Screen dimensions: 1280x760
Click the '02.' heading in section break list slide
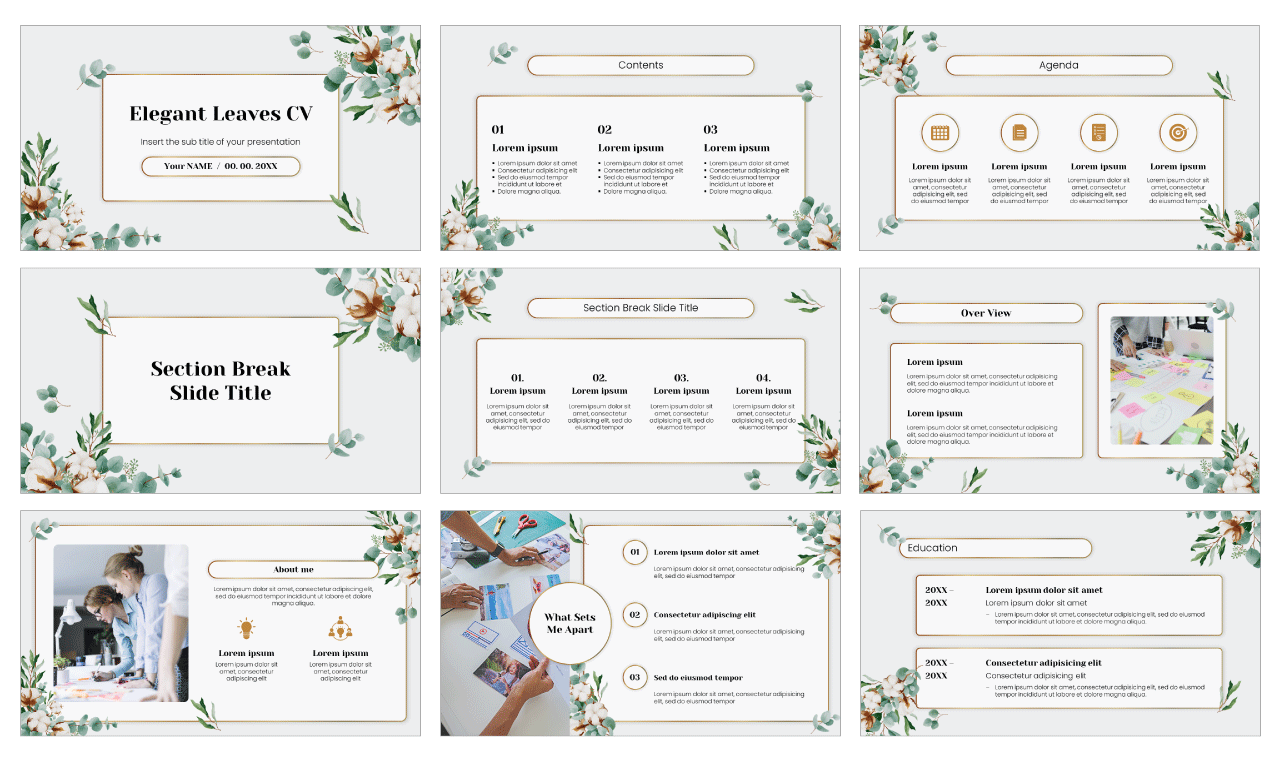600,378
